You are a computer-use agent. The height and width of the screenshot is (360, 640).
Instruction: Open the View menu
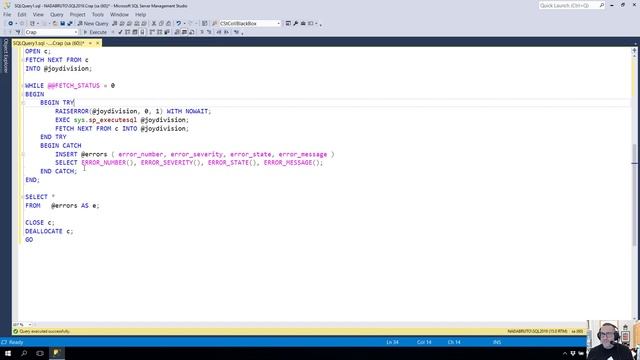coord(38,14)
